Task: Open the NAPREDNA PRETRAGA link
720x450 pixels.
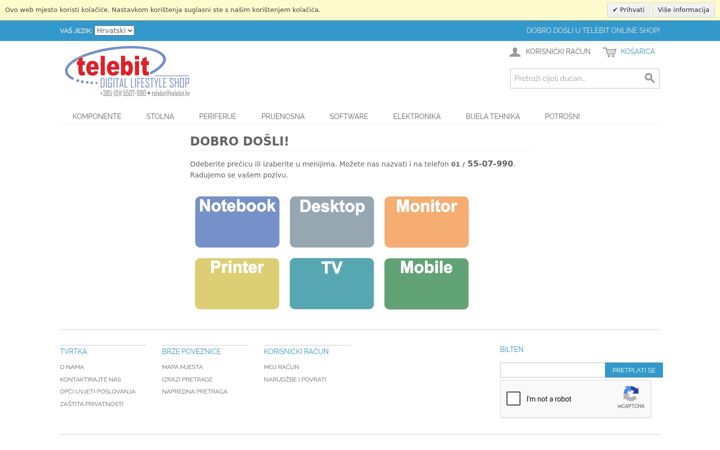Action: (195, 392)
